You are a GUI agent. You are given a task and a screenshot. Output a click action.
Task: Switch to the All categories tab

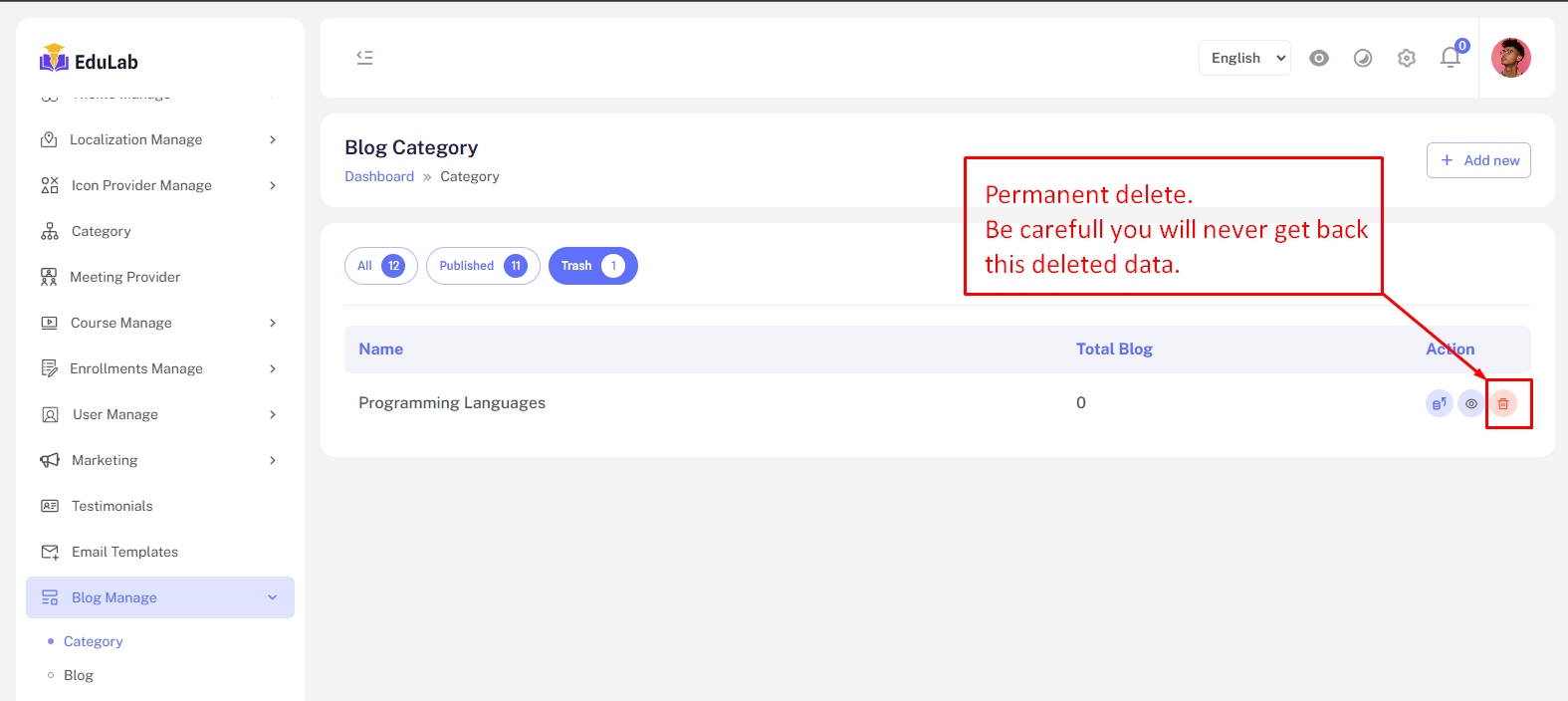pos(380,266)
